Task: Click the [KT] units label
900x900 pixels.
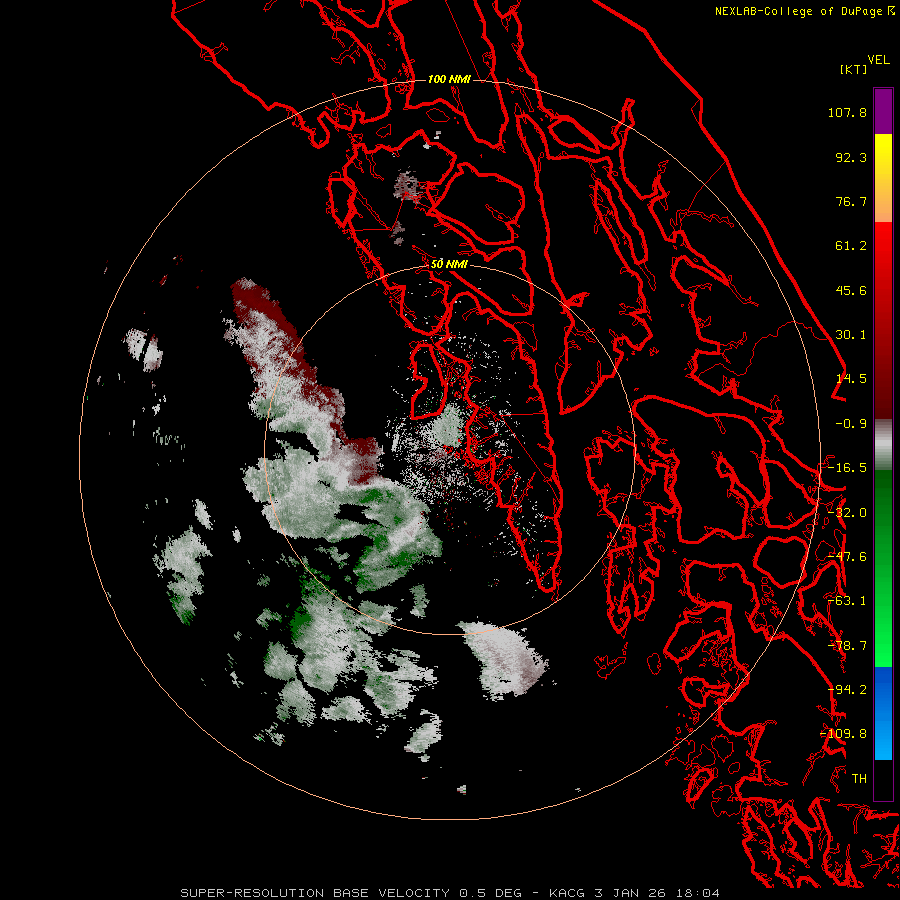Action: point(854,69)
